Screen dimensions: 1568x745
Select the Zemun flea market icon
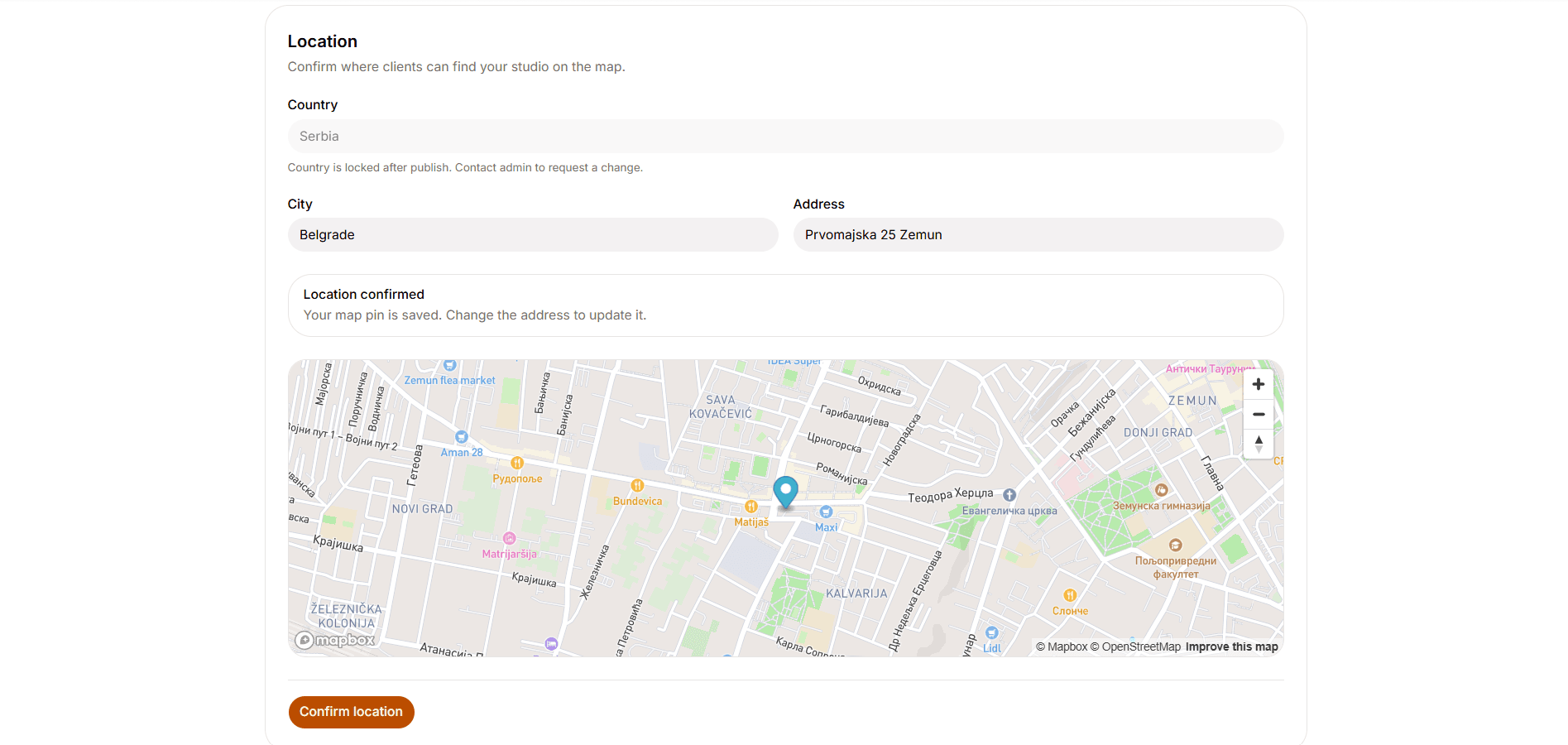(x=450, y=365)
